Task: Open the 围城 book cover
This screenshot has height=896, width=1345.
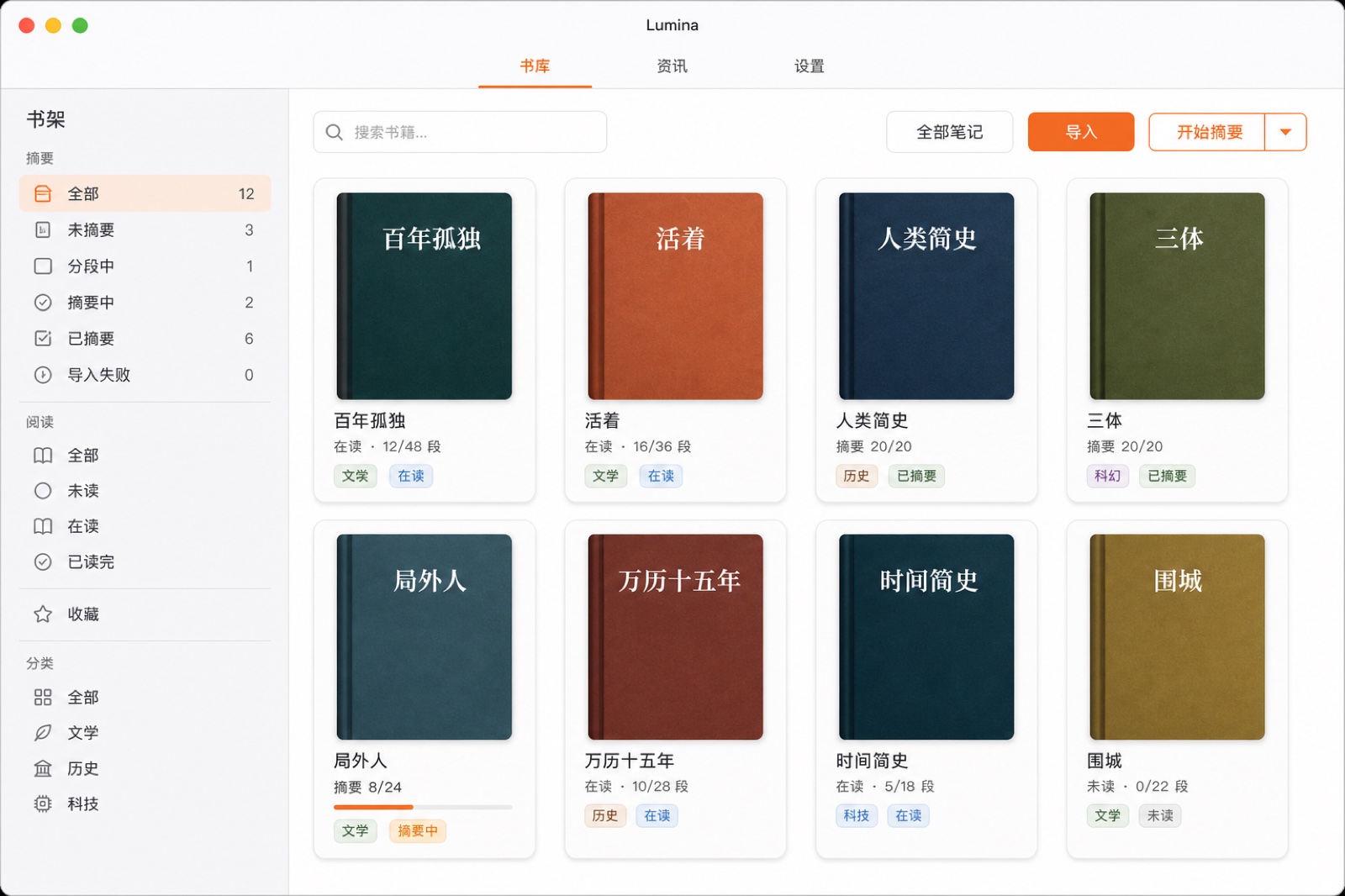Action: pos(1178,637)
